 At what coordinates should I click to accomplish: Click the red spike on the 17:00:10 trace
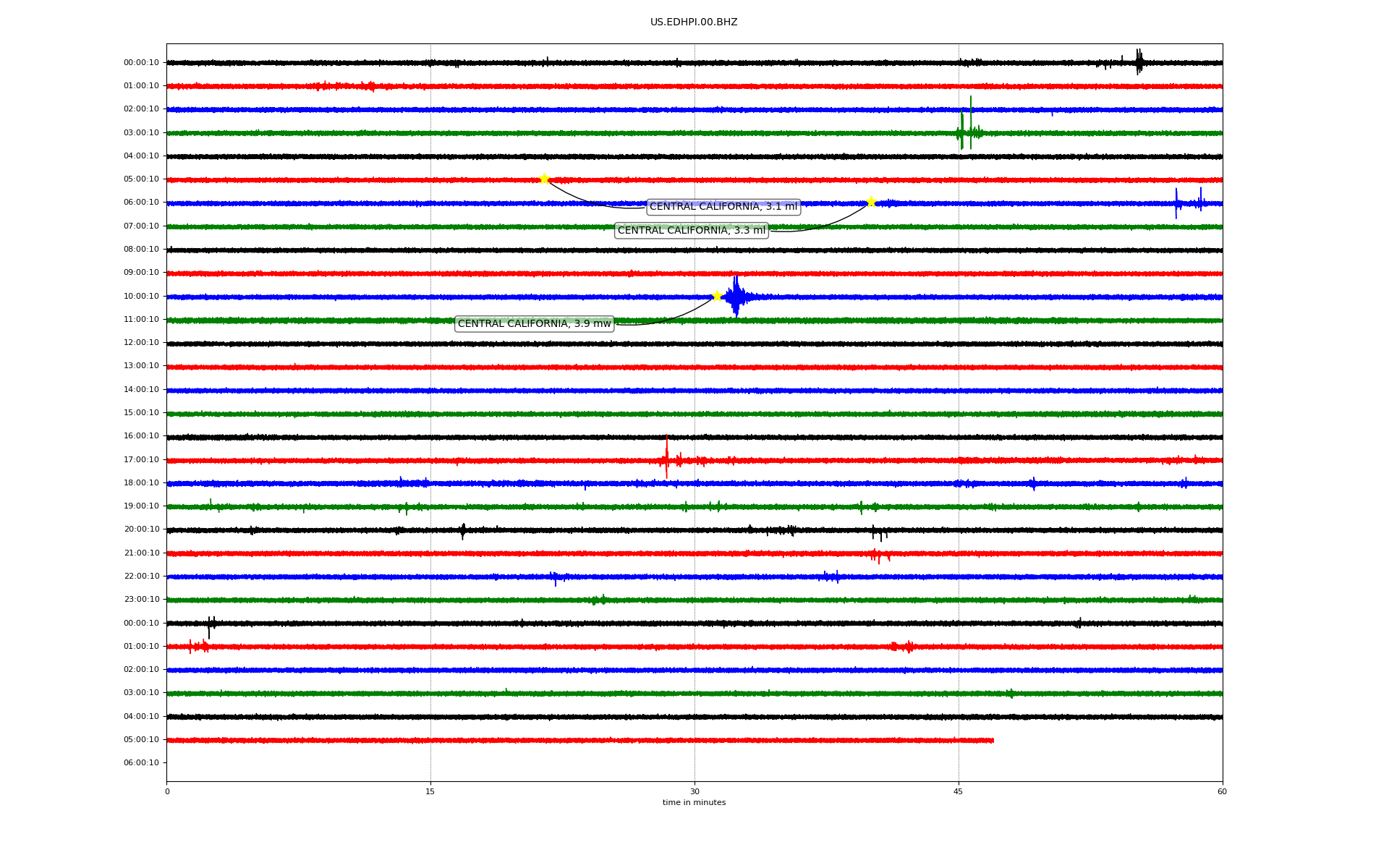[667, 459]
